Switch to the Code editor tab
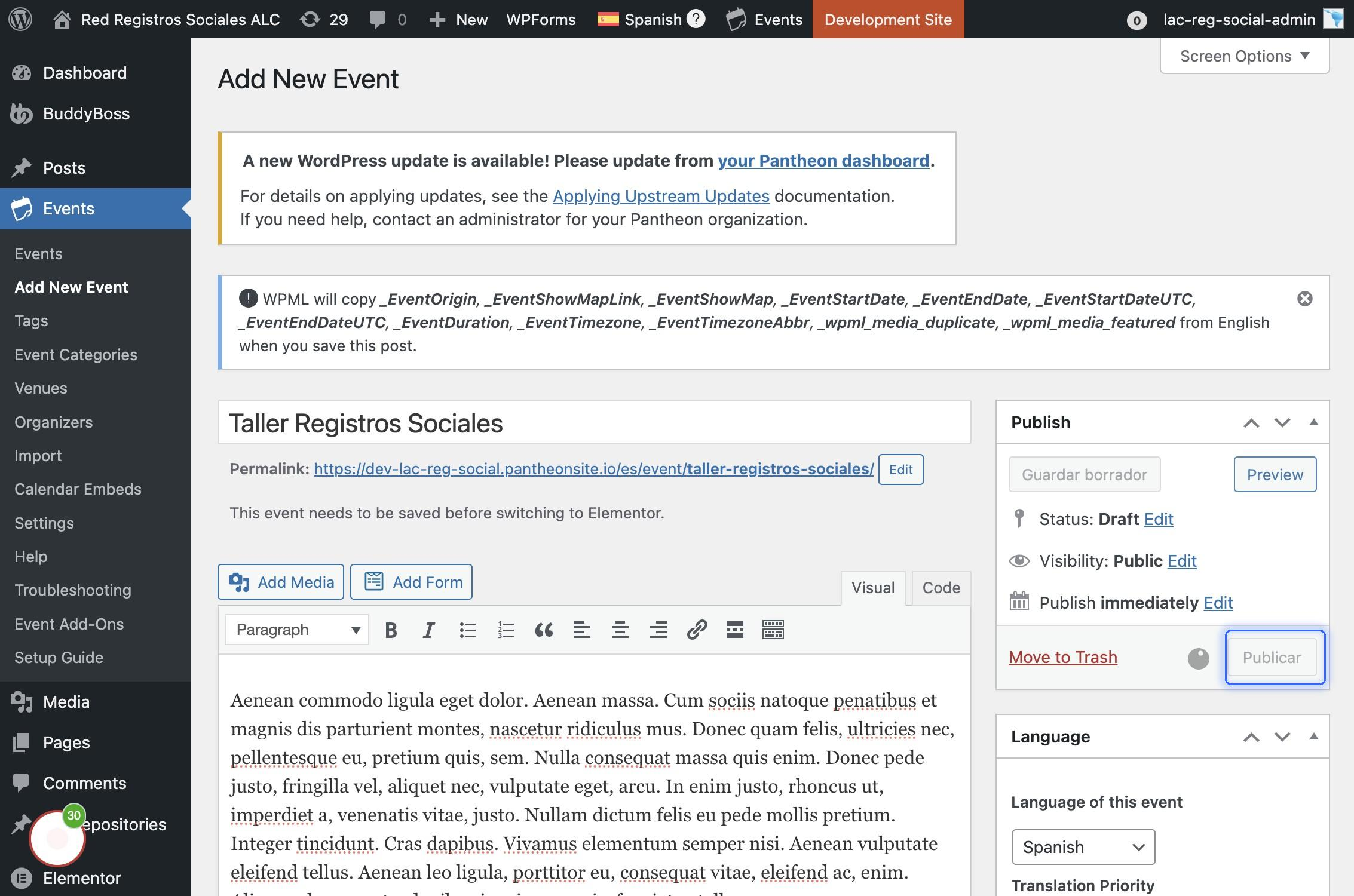The width and height of the screenshot is (1354, 896). (941, 588)
